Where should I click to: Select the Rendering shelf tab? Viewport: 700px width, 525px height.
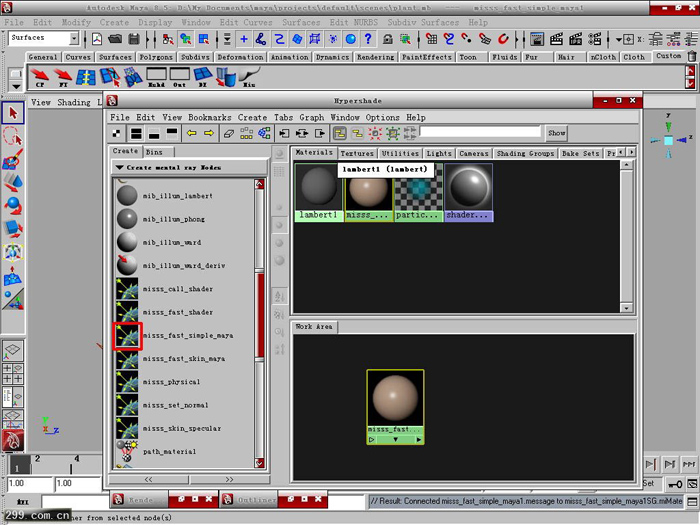pos(375,57)
